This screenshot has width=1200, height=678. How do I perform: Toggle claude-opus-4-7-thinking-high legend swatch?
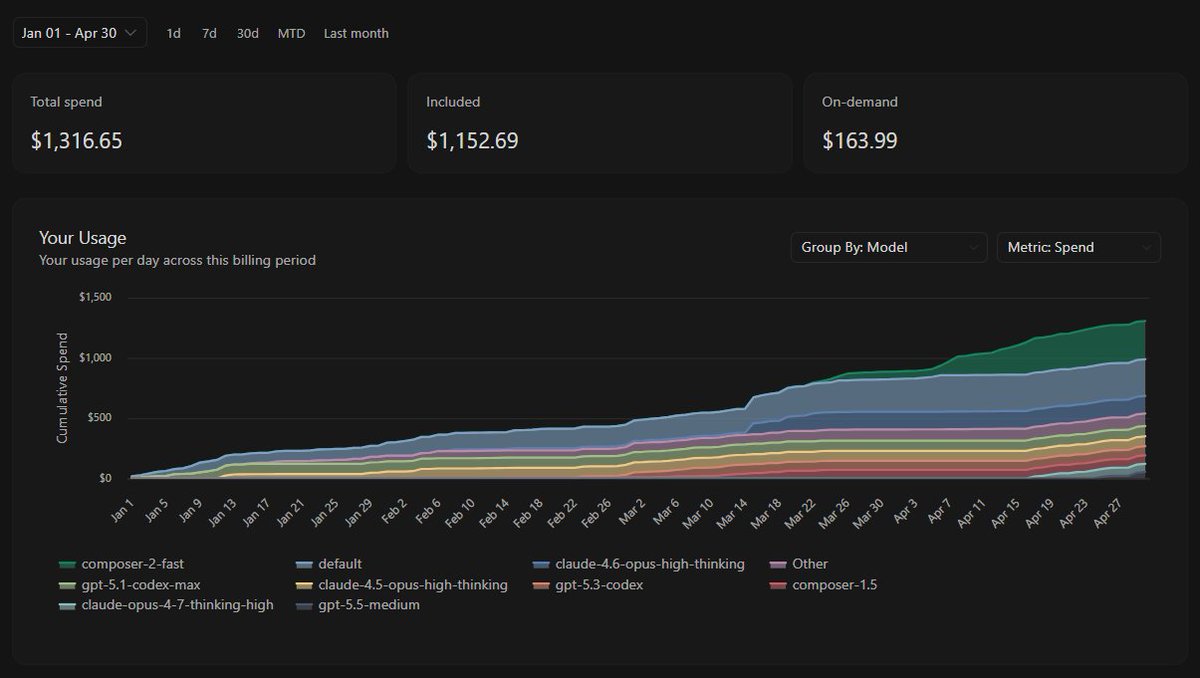coord(67,606)
